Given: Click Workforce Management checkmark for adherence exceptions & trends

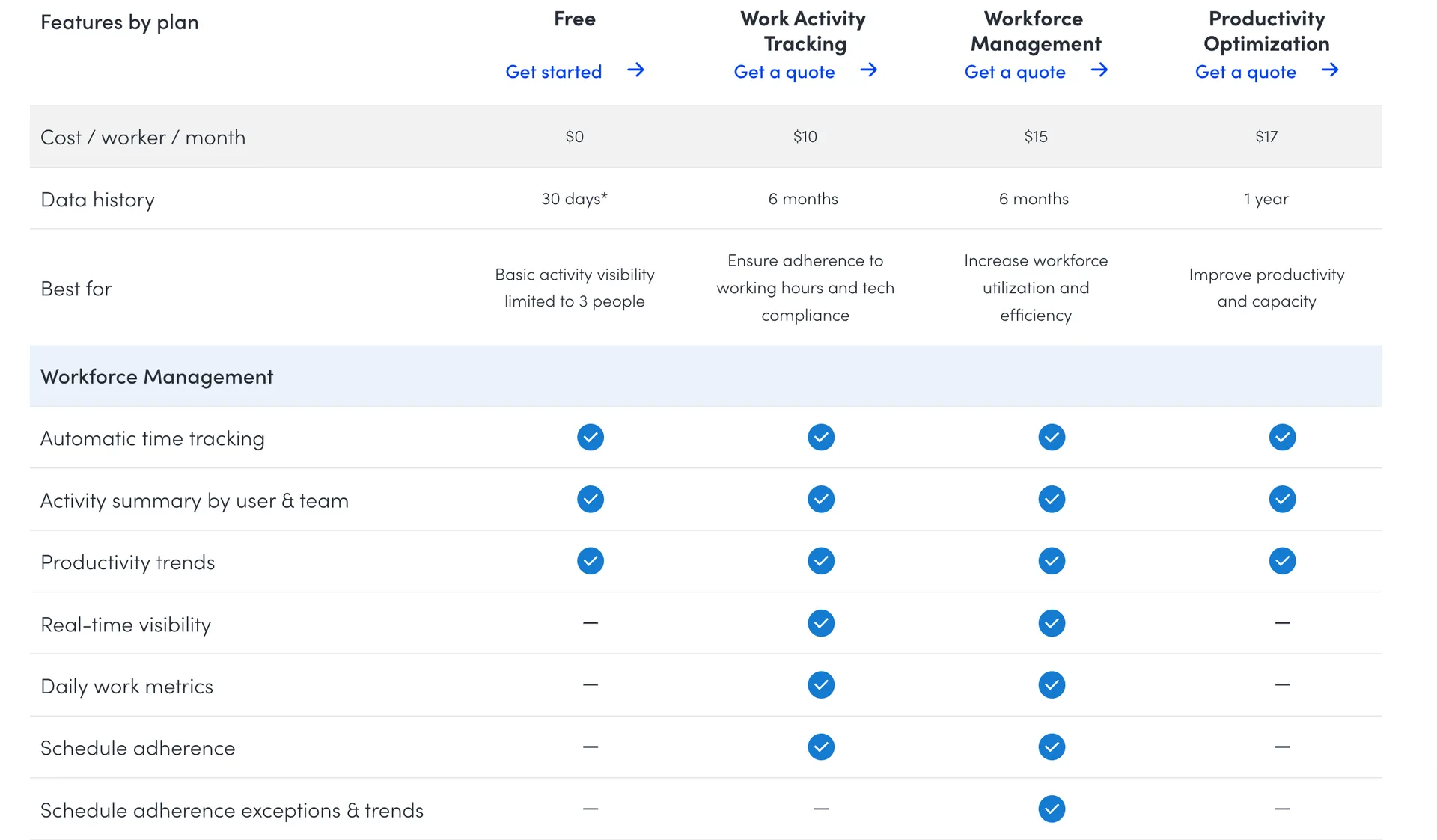Looking at the screenshot, I should (x=1052, y=809).
